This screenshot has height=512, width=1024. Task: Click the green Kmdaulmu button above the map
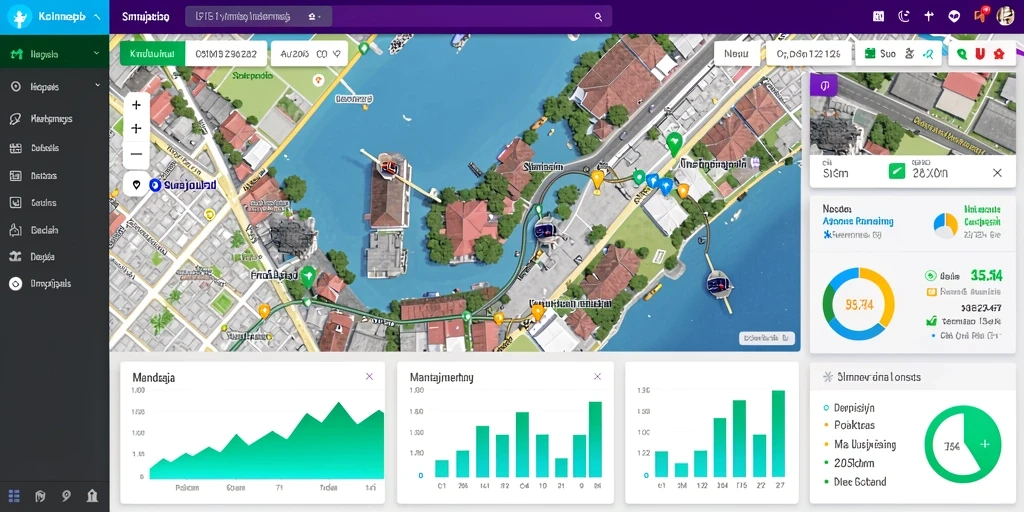pyautogui.click(x=153, y=54)
